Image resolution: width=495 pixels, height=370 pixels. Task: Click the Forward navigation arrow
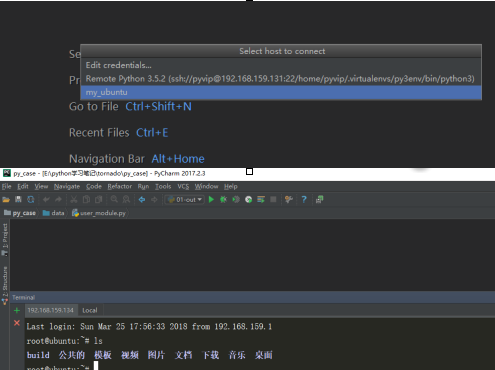click(154, 199)
